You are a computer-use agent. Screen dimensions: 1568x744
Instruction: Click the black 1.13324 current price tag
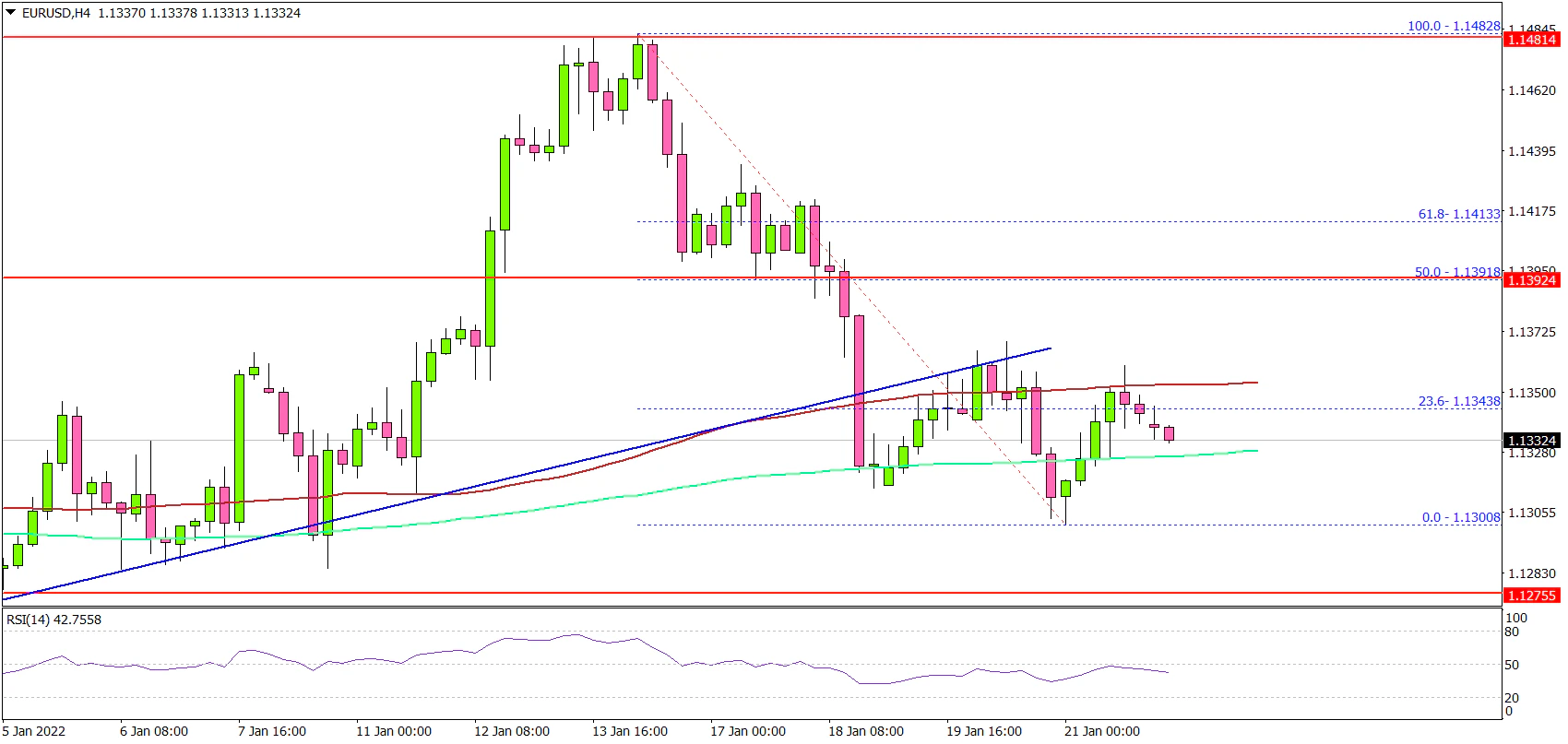pyautogui.click(x=1531, y=441)
